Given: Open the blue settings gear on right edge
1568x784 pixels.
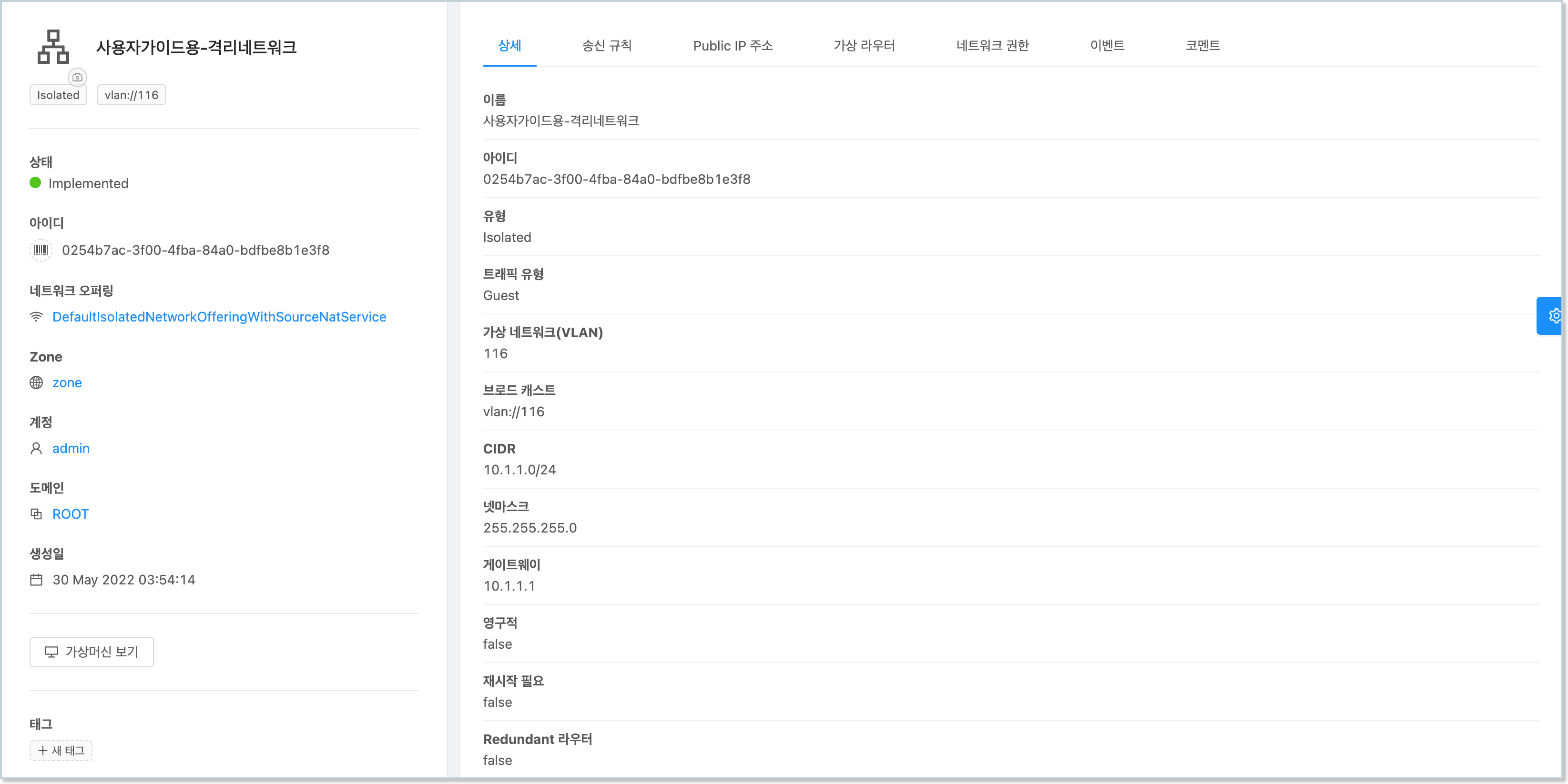Looking at the screenshot, I should (x=1554, y=316).
